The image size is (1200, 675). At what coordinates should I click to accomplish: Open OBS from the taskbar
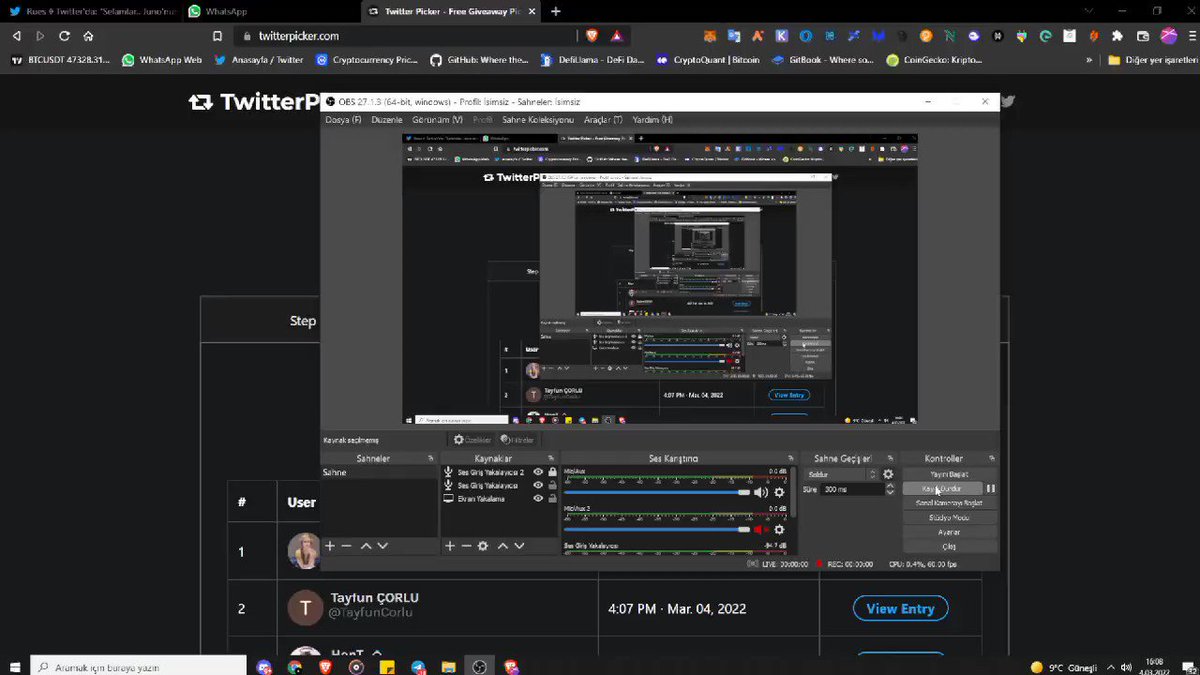480,666
